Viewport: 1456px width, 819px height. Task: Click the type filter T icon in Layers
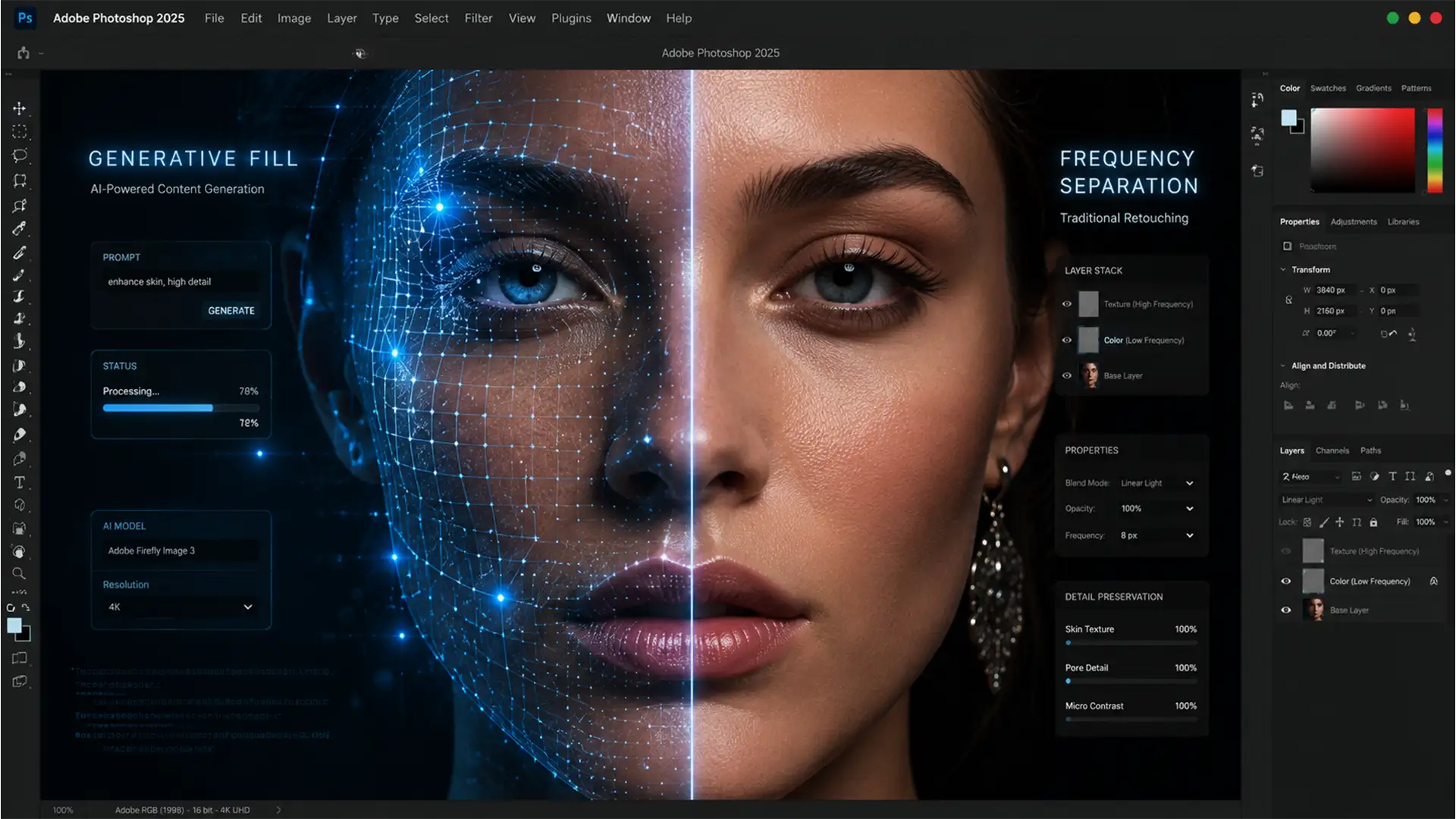tap(1392, 476)
